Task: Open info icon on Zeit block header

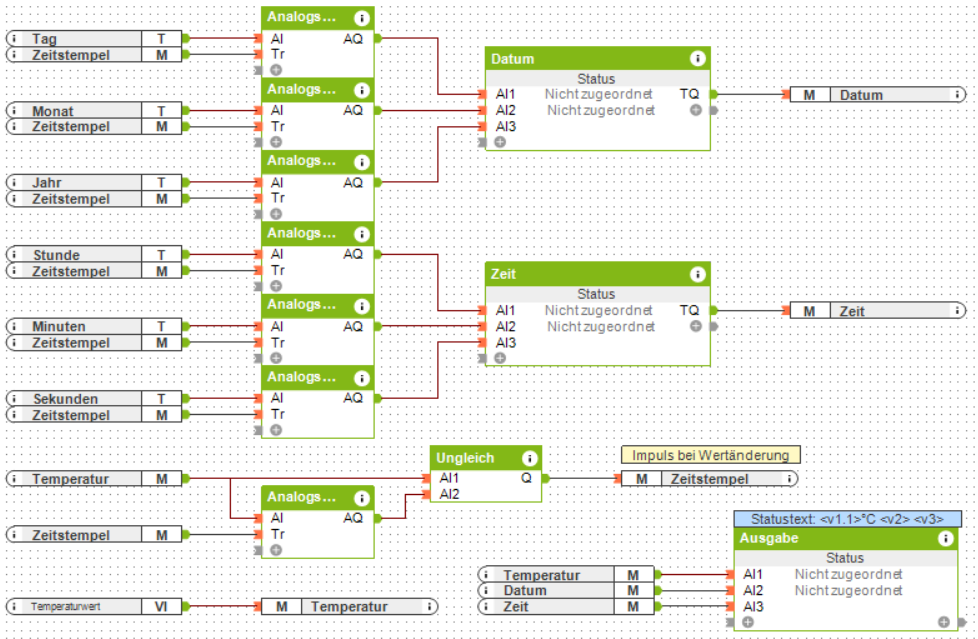Action: (697, 274)
